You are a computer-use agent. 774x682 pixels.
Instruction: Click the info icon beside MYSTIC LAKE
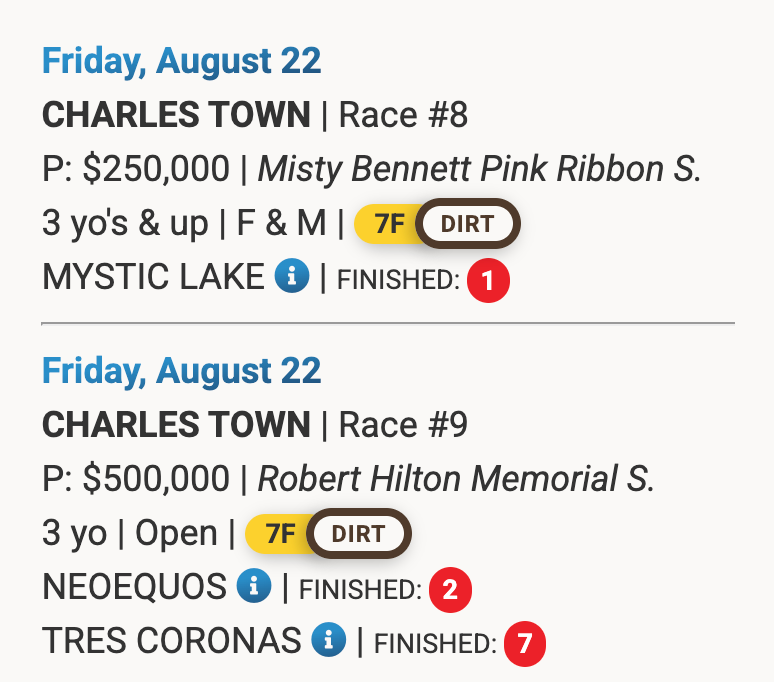click(x=292, y=277)
